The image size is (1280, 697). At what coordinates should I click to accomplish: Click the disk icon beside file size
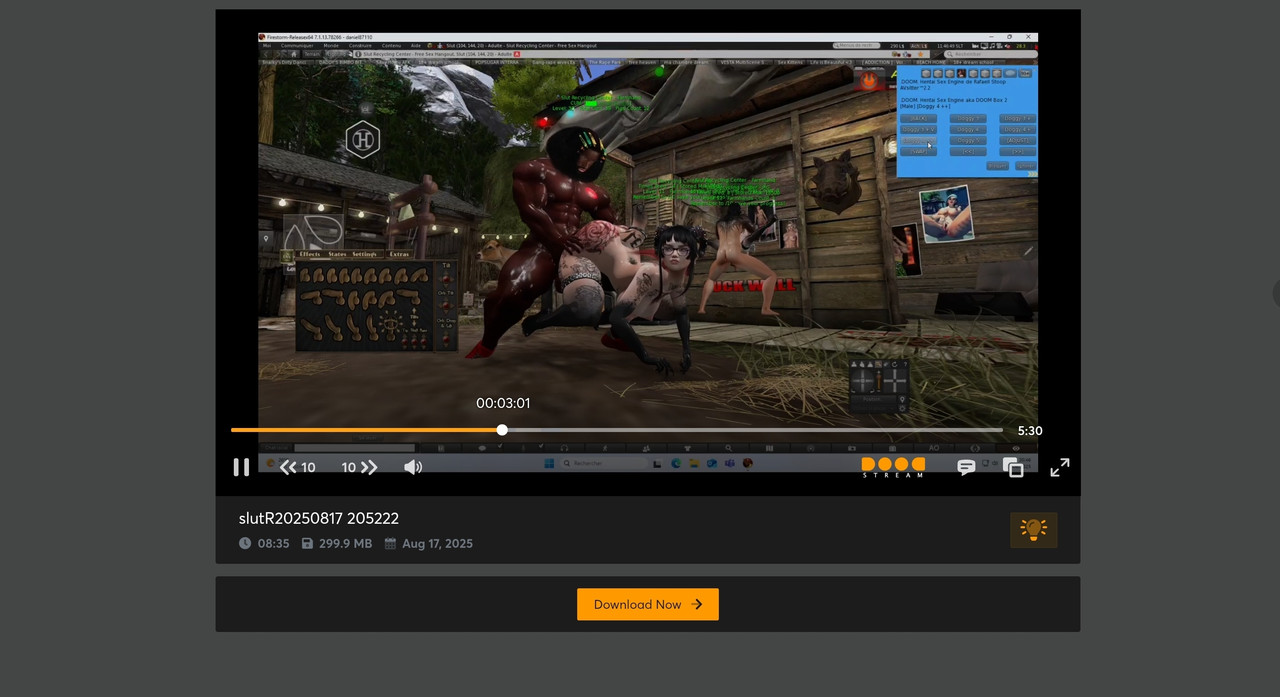(x=308, y=543)
